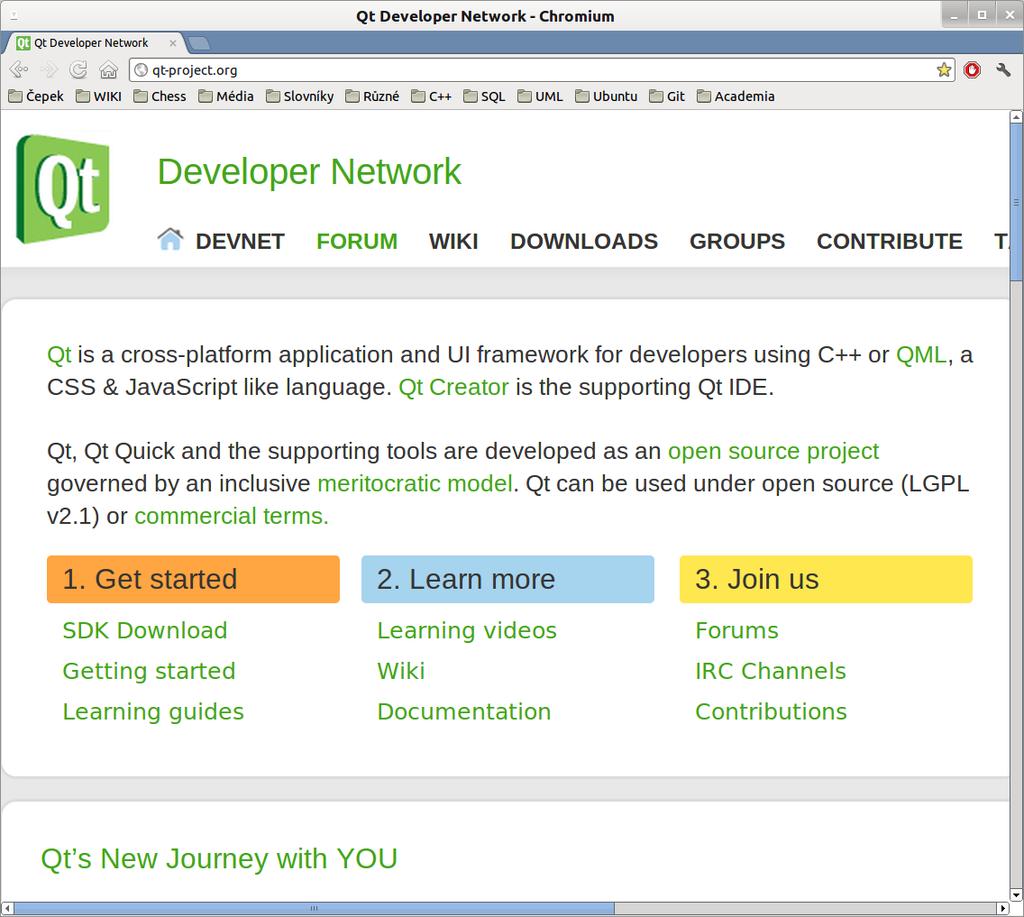This screenshot has height=917, width=1024.
Task: Open the open source project link
Action: pyautogui.click(x=773, y=451)
